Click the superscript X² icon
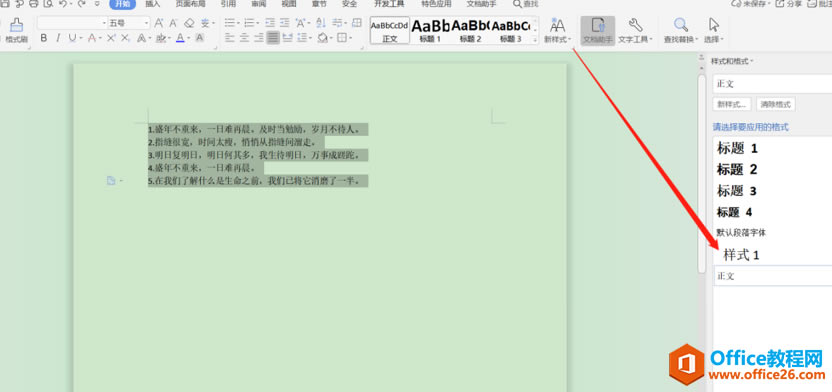Image resolution: width=832 pixels, height=392 pixels. 111,38
